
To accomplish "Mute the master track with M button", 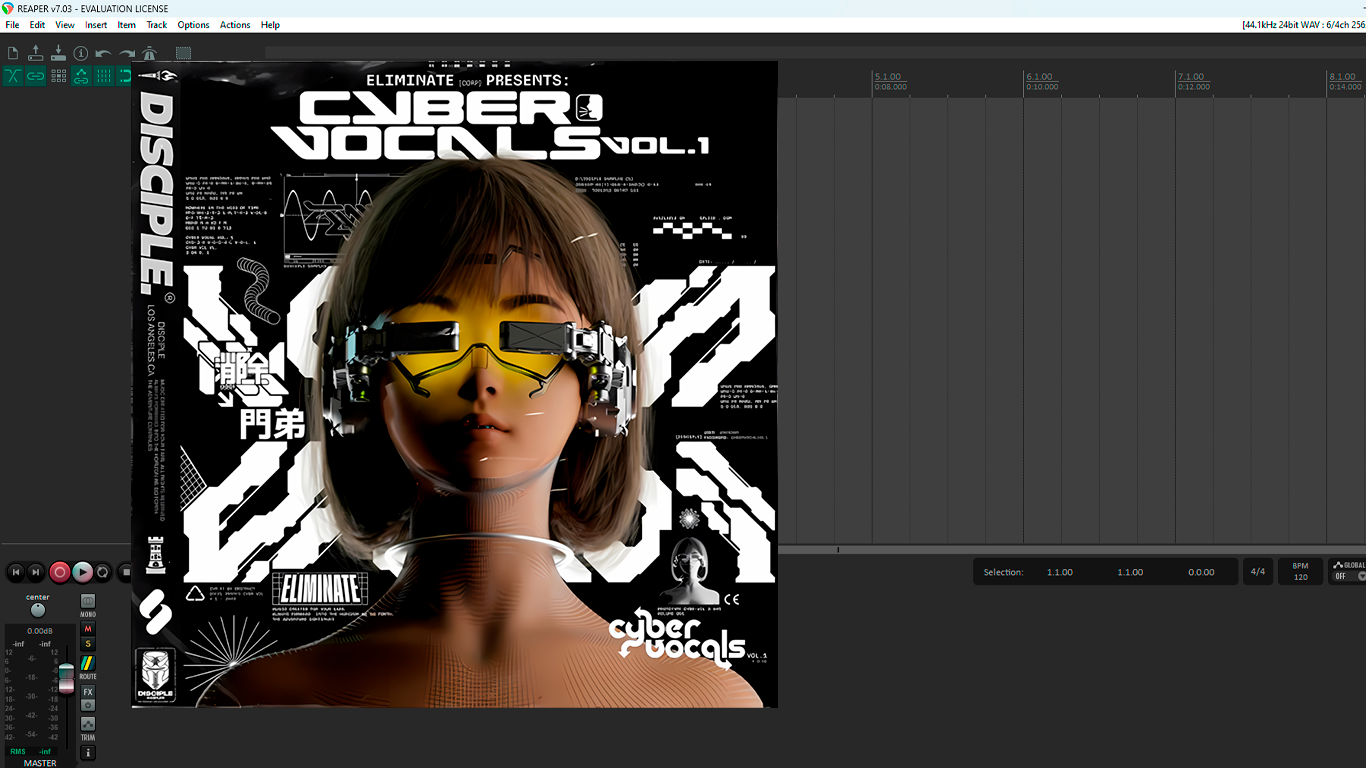I will click(x=88, y=629).
